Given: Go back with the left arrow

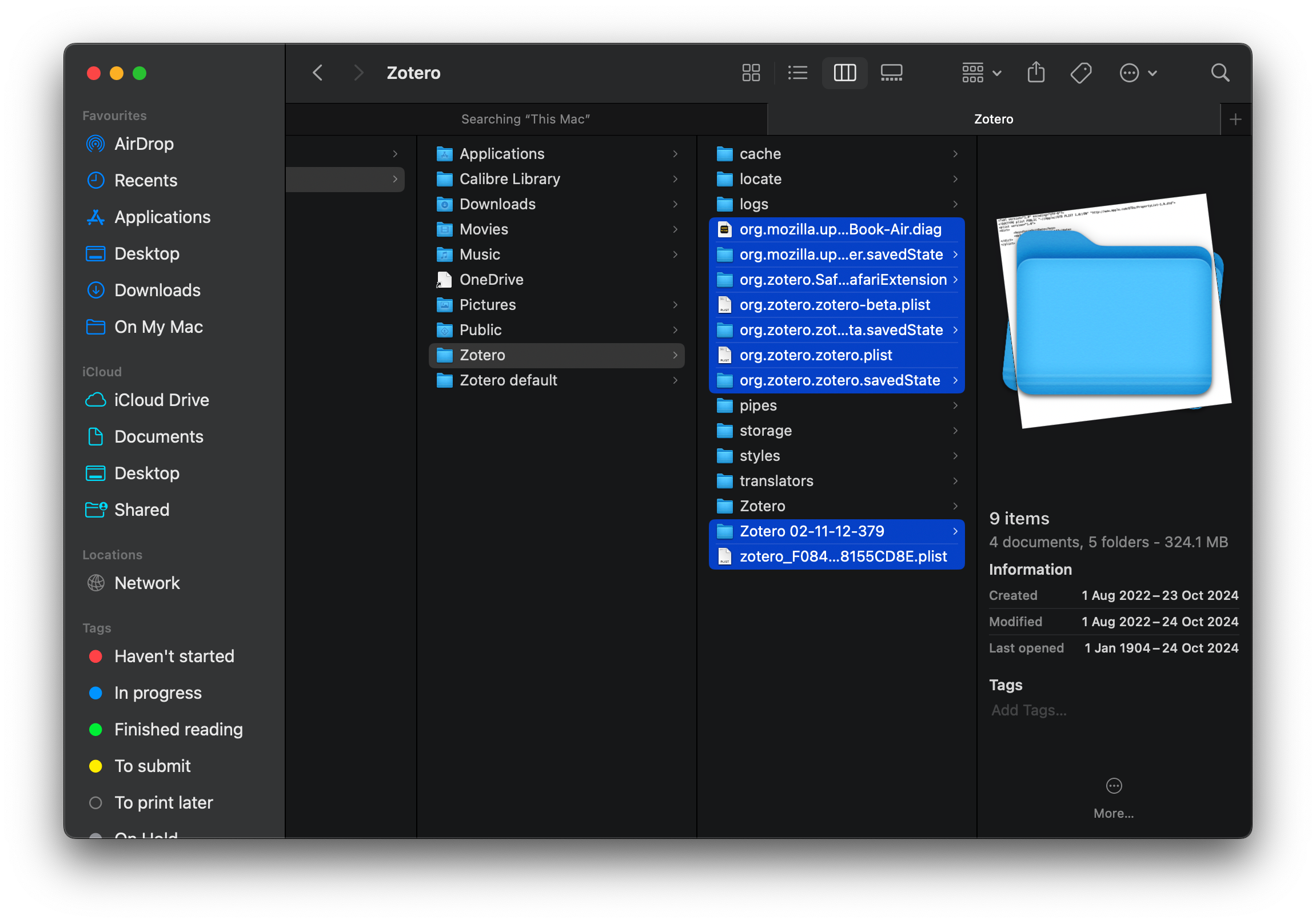Looking at the screenshot, I should (x=318, y=73).
